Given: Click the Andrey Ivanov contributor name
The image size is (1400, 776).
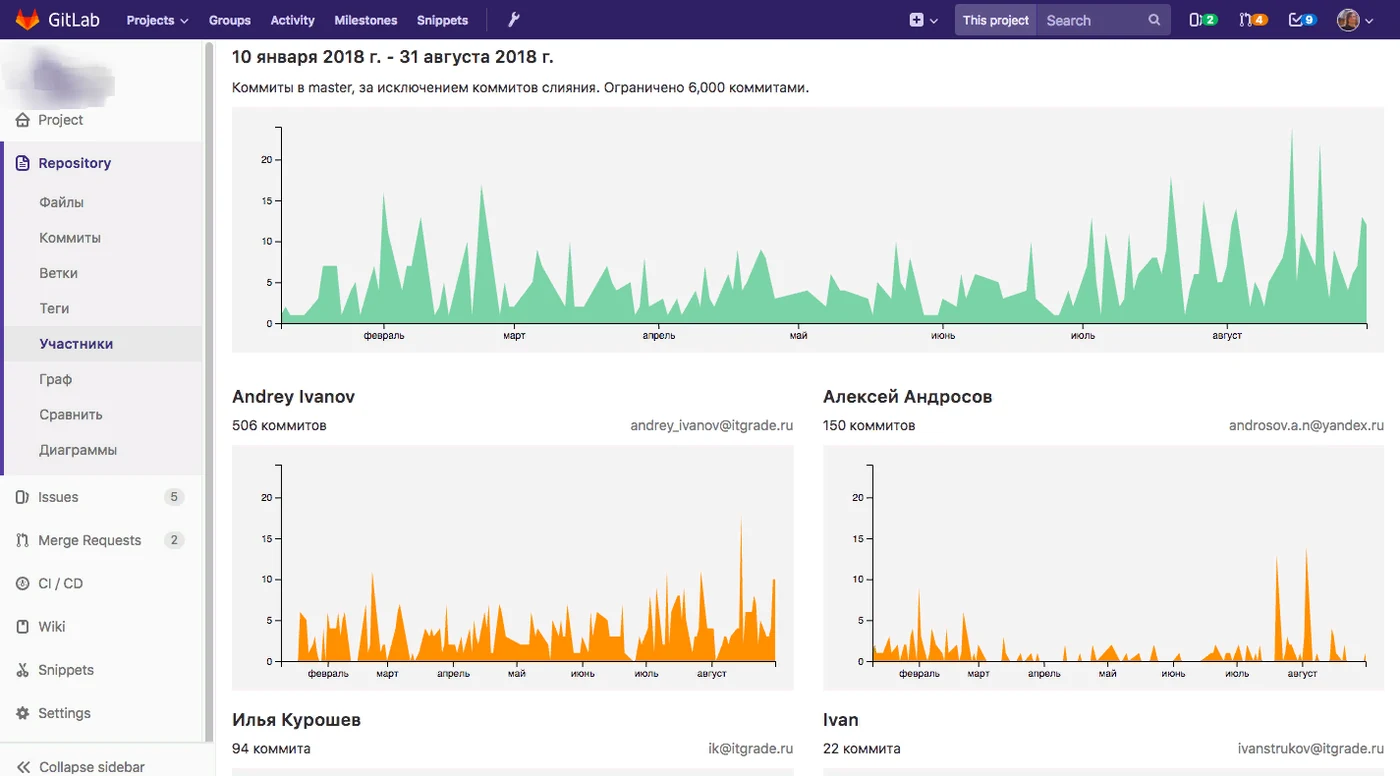Looking at the screenshot, I should point(293,397).
